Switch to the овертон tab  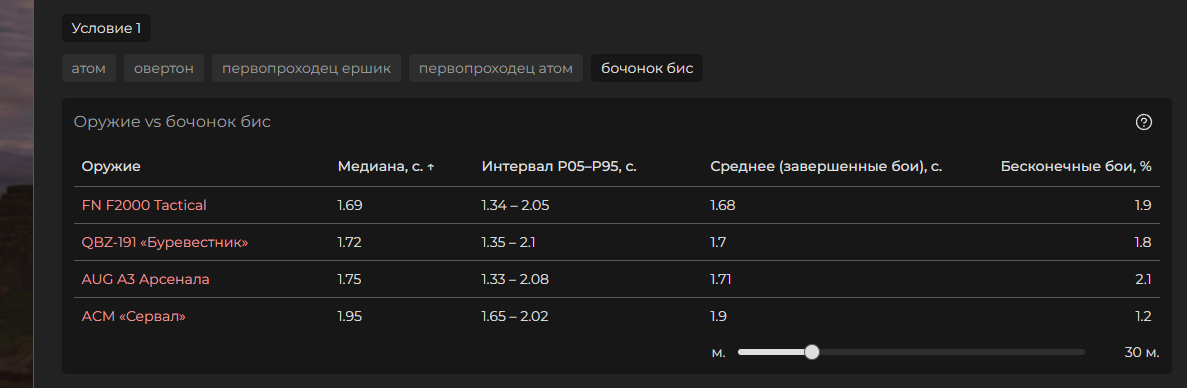coord(164,68)
